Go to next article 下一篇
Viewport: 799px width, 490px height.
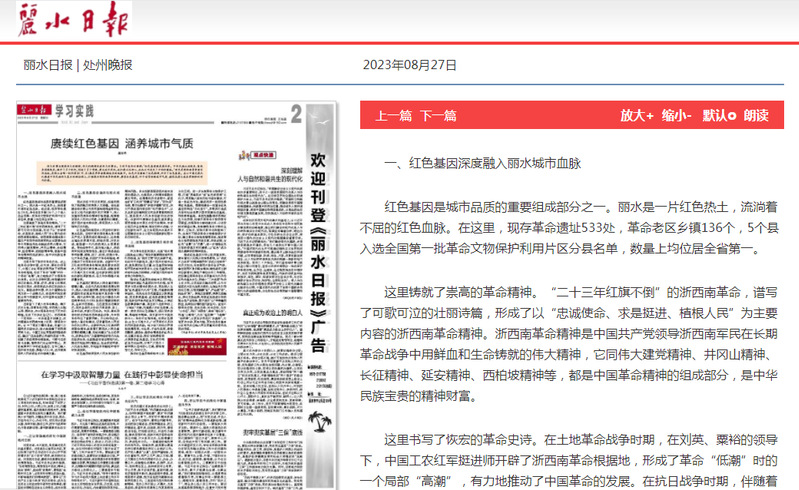point(438,115)
